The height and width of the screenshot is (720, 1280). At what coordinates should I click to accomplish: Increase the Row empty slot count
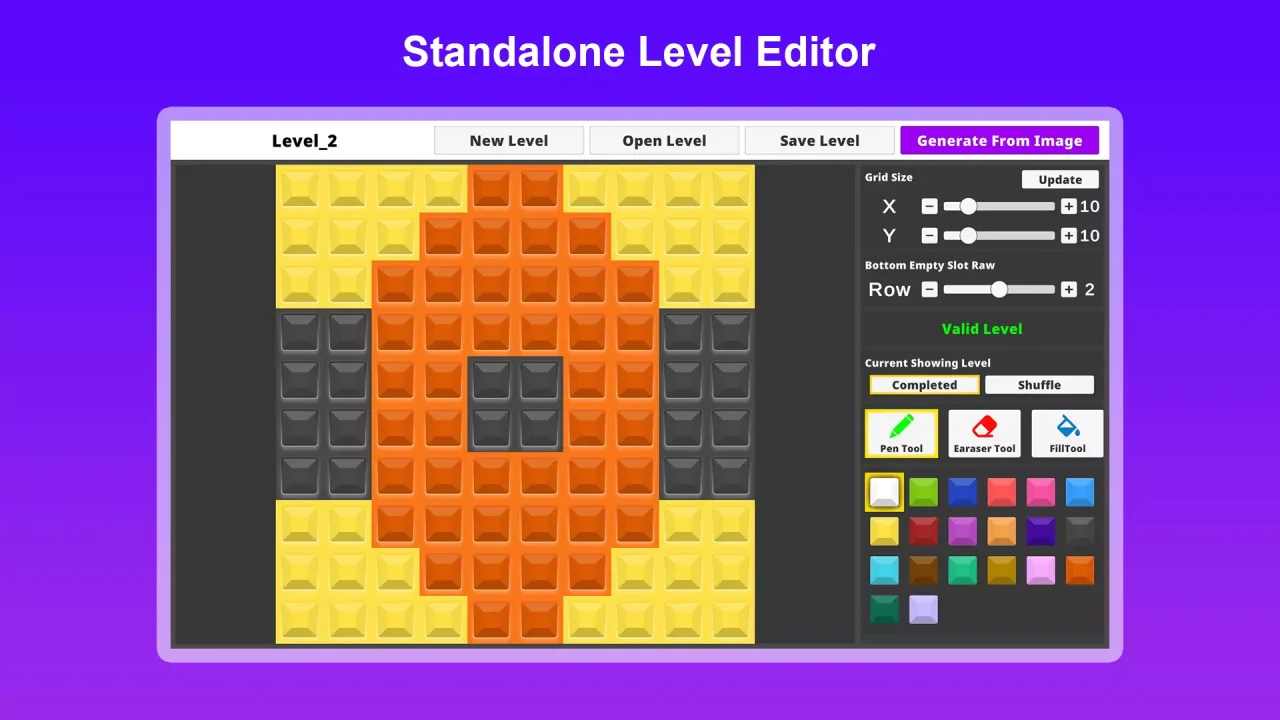[x=1068, y=289]
